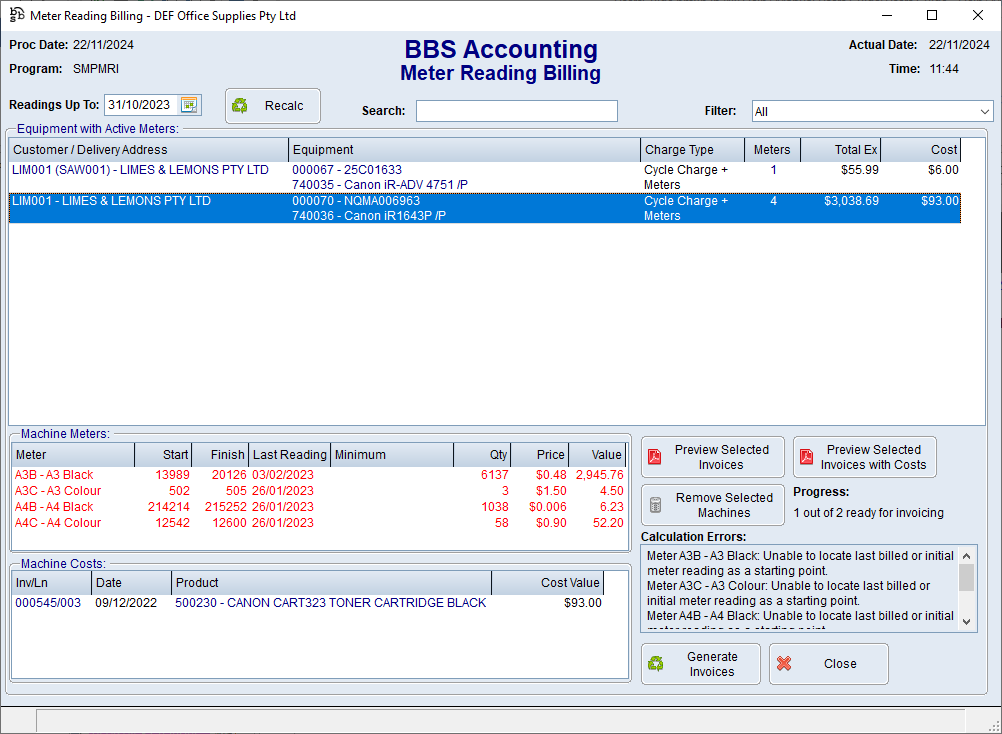The width and height of the screenshot is (1002, 734).
Task: Maximize the Meter Reading Billing window
Action: [x=932, y=15]
